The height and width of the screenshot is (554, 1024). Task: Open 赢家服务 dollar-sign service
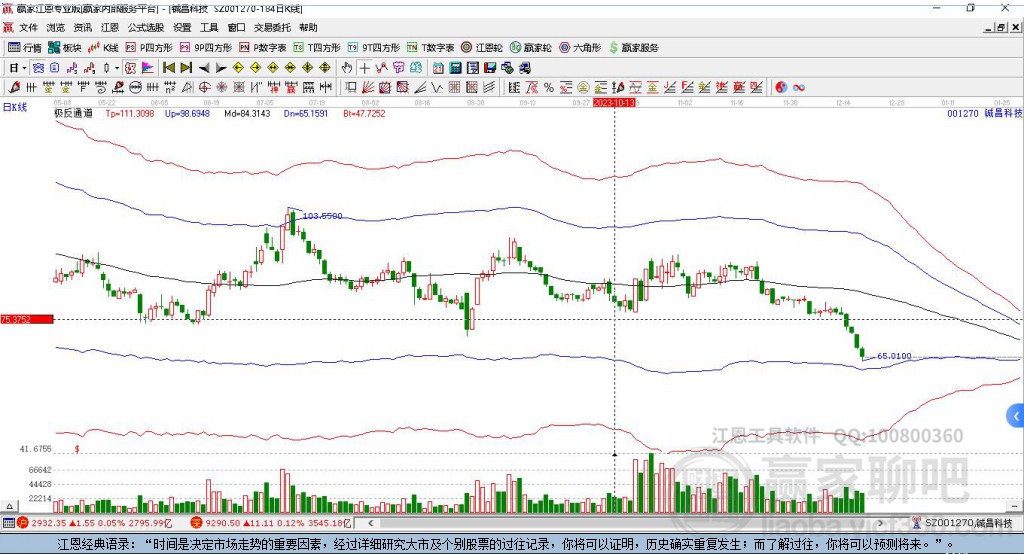(x=633, y=48)
